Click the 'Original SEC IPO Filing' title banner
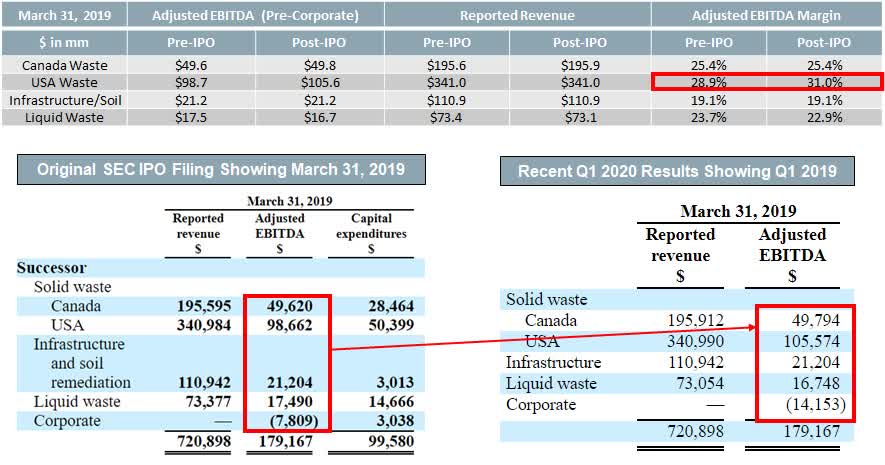Image resolution: width=885 pixels, height=465 pixels. [220, 169]
